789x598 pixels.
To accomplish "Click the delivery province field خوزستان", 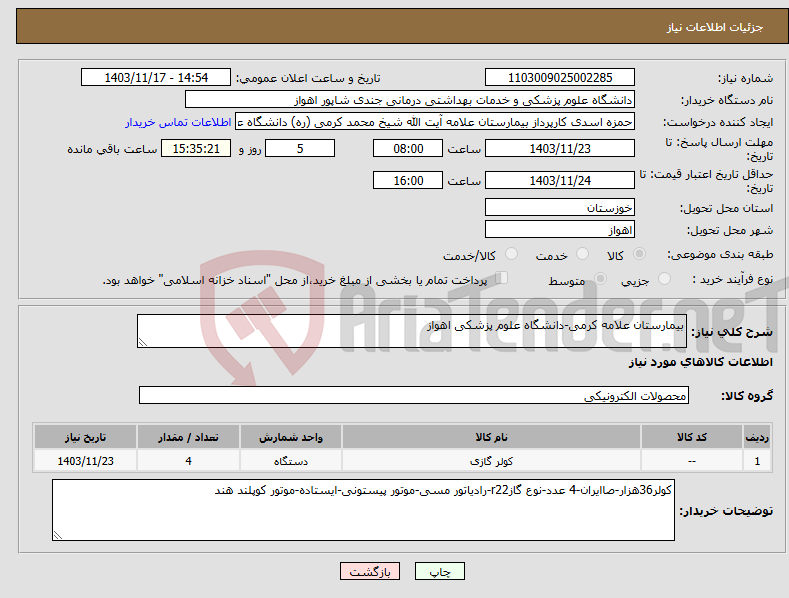I will tap(560, 207).
